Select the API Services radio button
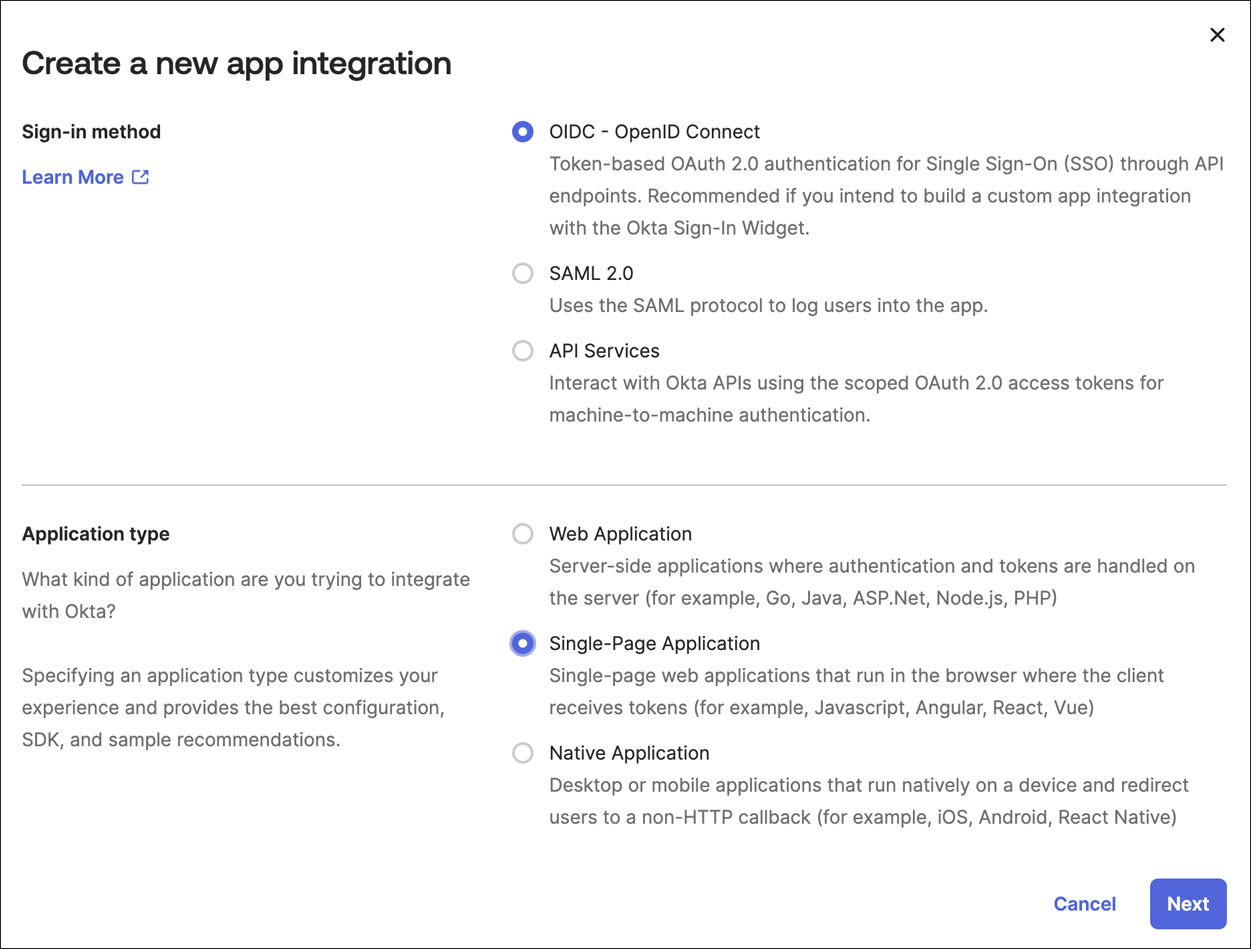The width and height of the screenshot is (1251, 949). tap(522, 351)
